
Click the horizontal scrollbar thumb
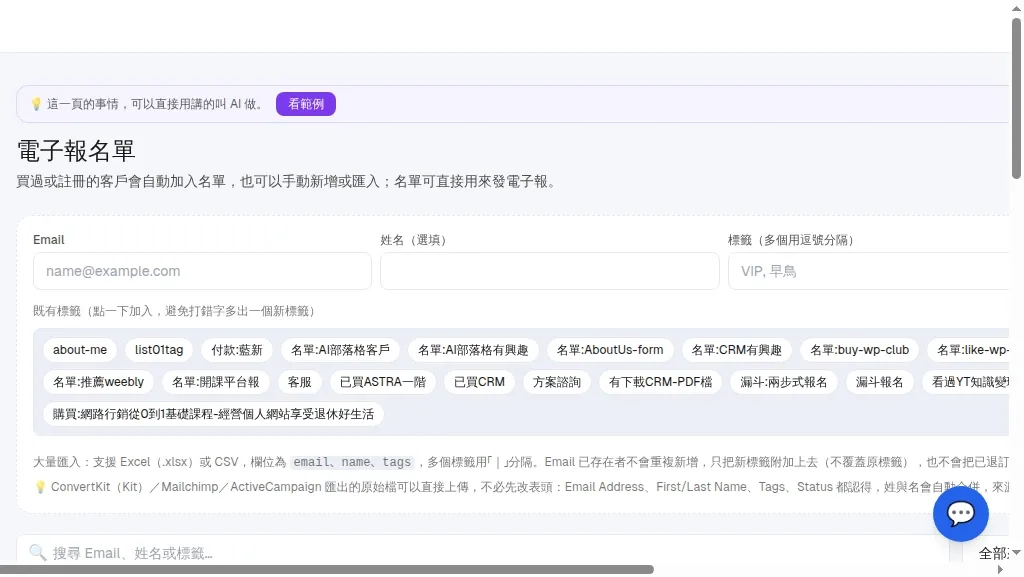coord(327,570)
